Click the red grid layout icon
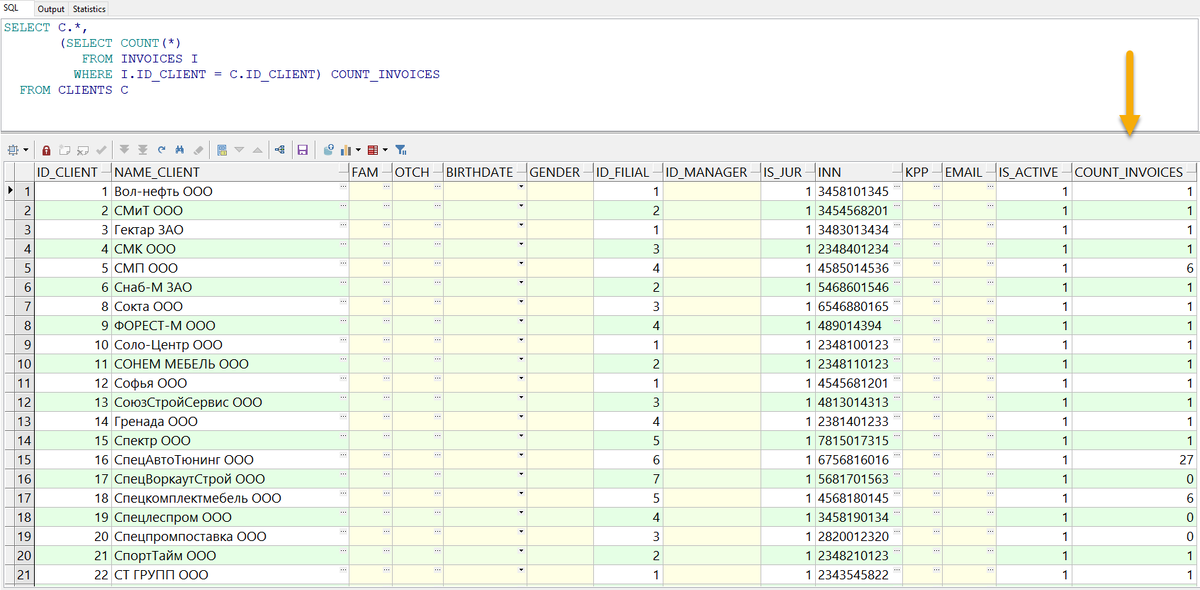1200x590 pixels. tap(373, 150)
